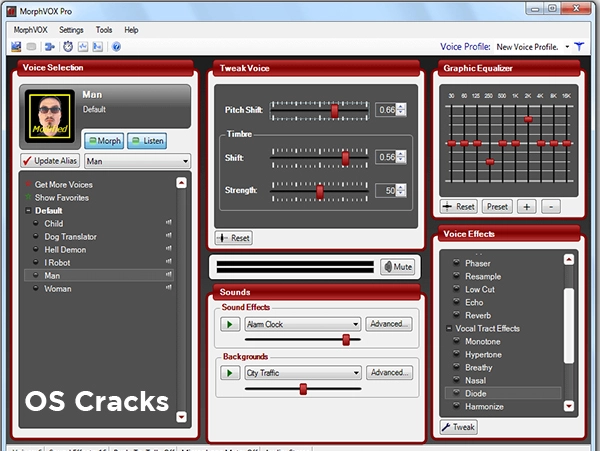
Task: Open Advanced for Sound Effects
Action: 389,324
